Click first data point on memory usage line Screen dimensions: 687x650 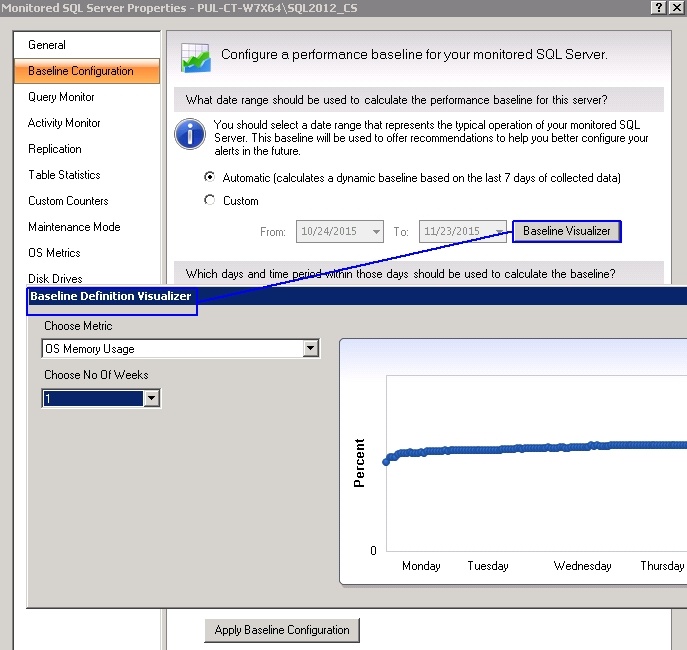(386, 462)
